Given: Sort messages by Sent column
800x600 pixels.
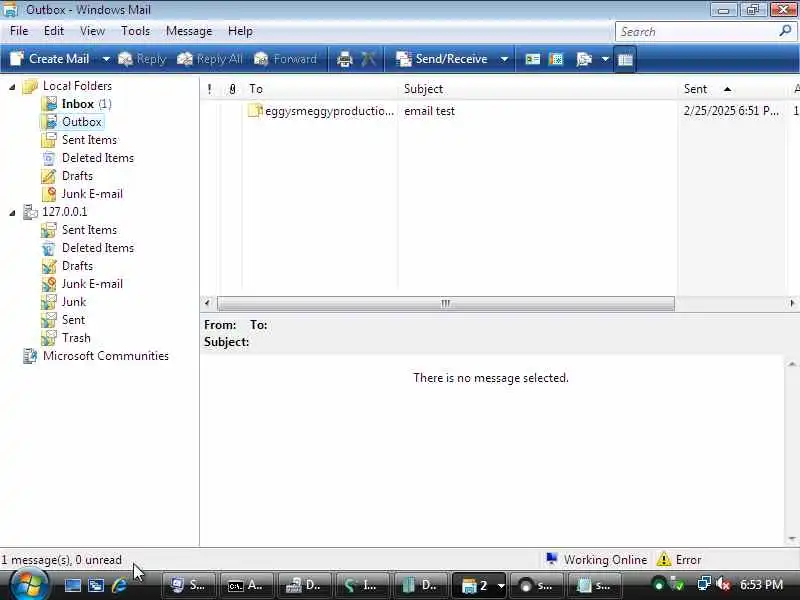Looking at the screenshot, I should 732,89.
